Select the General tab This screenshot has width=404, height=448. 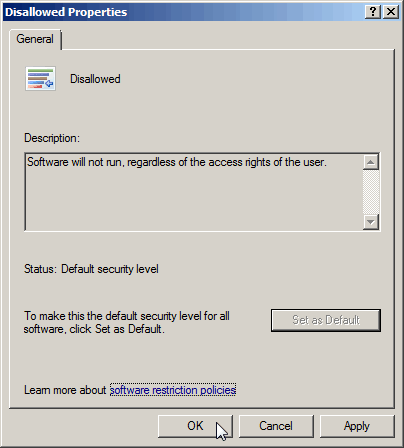click(35, 39)
